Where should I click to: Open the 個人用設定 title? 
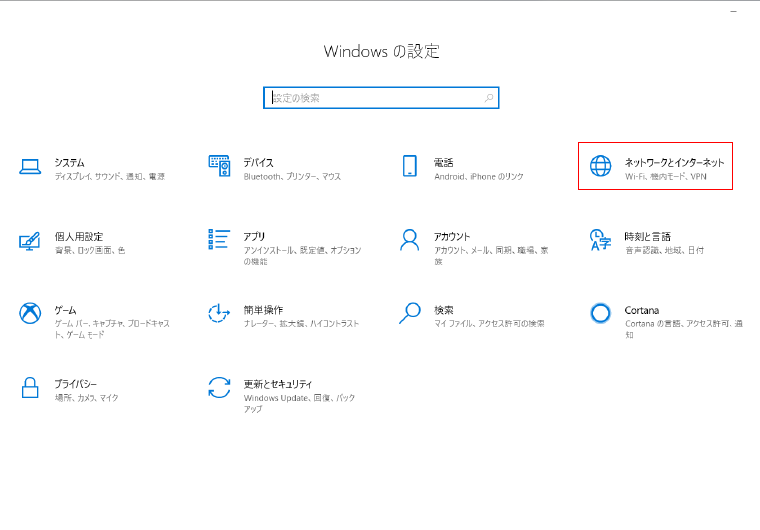79,237
